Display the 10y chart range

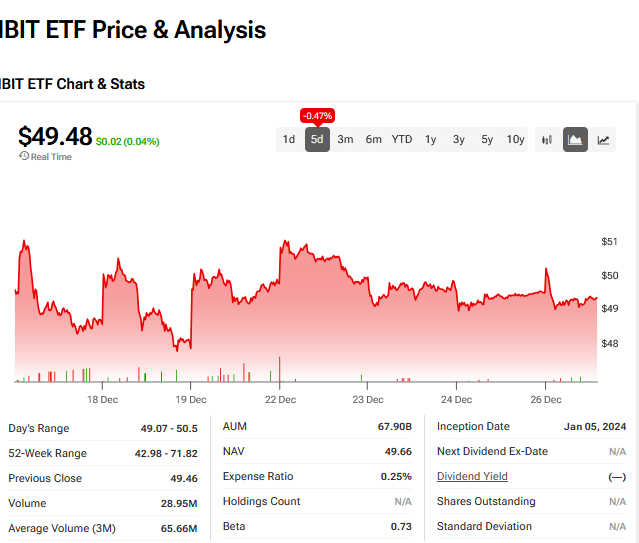pyautogui.click(x=515, y=140)
